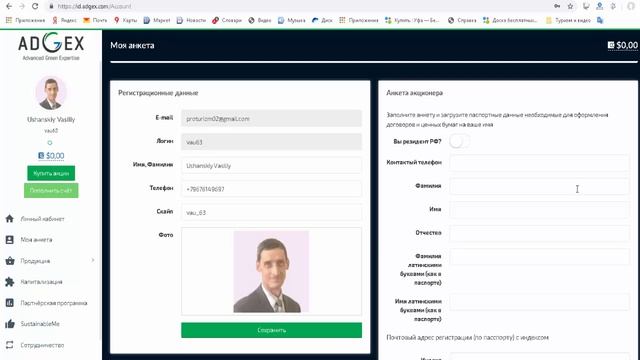The image size is (640, 360).
Task: Open the Новости bookmark
Action: pyautogui.click(x=191, y=20)
